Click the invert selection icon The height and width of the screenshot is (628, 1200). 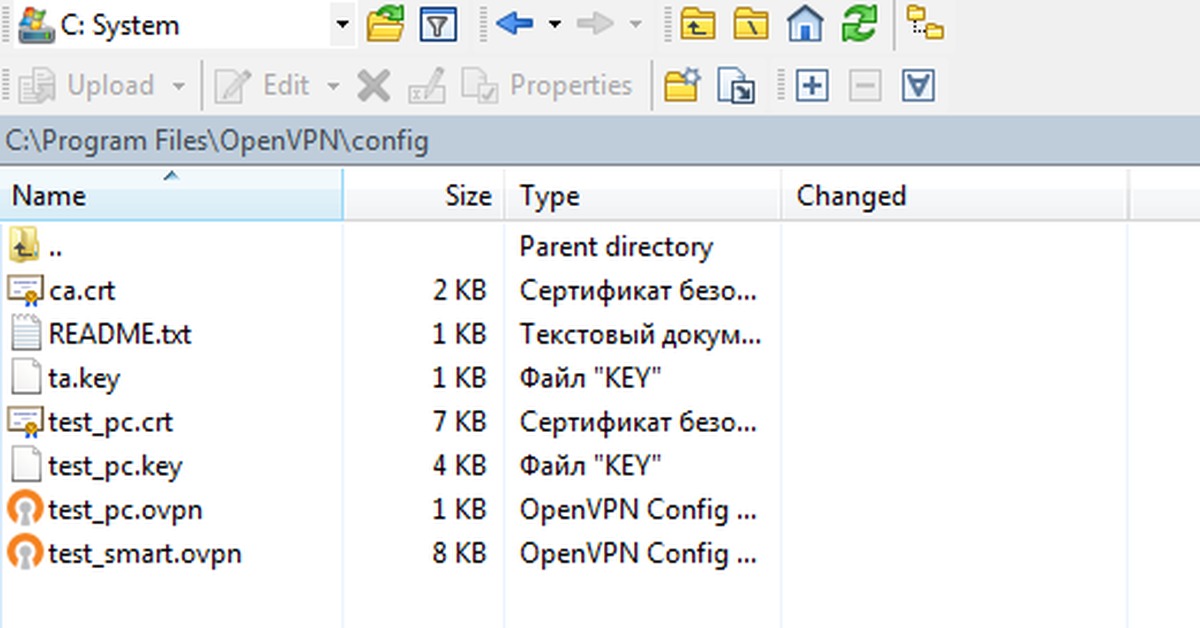(x=918, y=86)
